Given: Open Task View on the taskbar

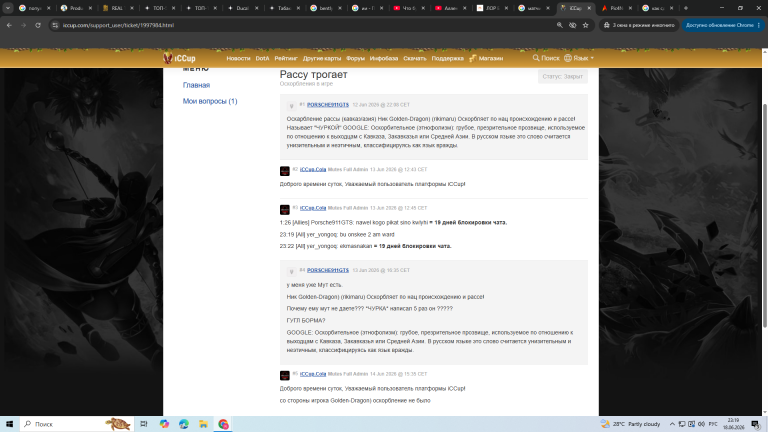Looking at the screenshot, I should [x=144, y=424].
